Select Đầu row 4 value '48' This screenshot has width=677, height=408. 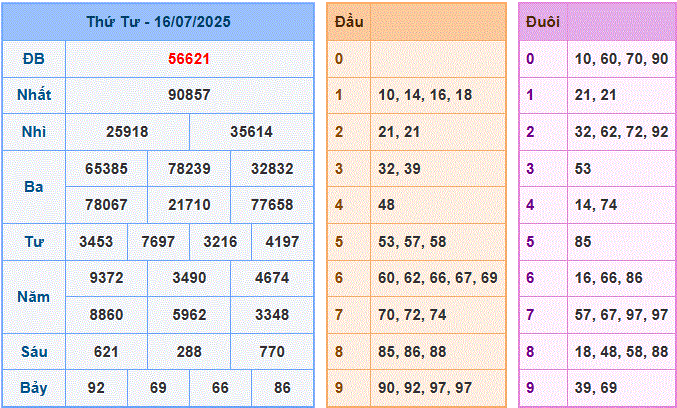coord(386,205)
